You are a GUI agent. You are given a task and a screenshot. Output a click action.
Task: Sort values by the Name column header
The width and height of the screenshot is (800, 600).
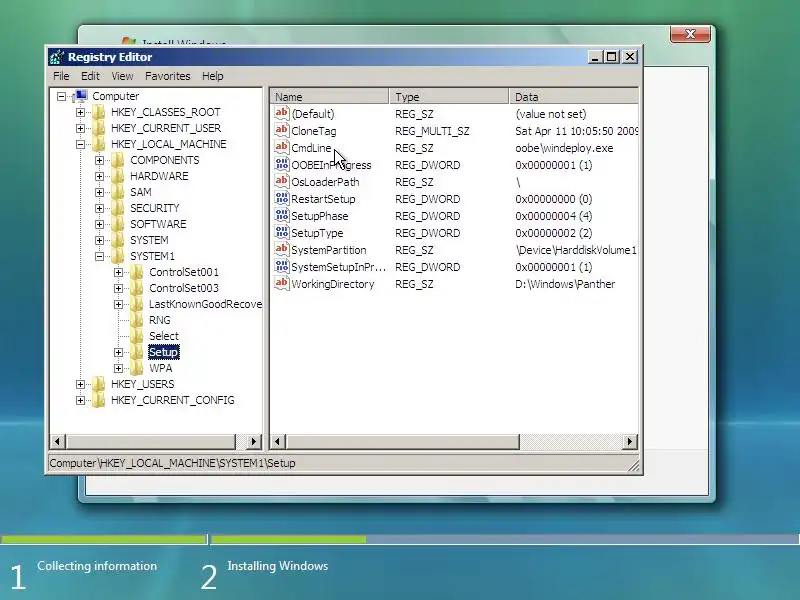pos(329,96)
